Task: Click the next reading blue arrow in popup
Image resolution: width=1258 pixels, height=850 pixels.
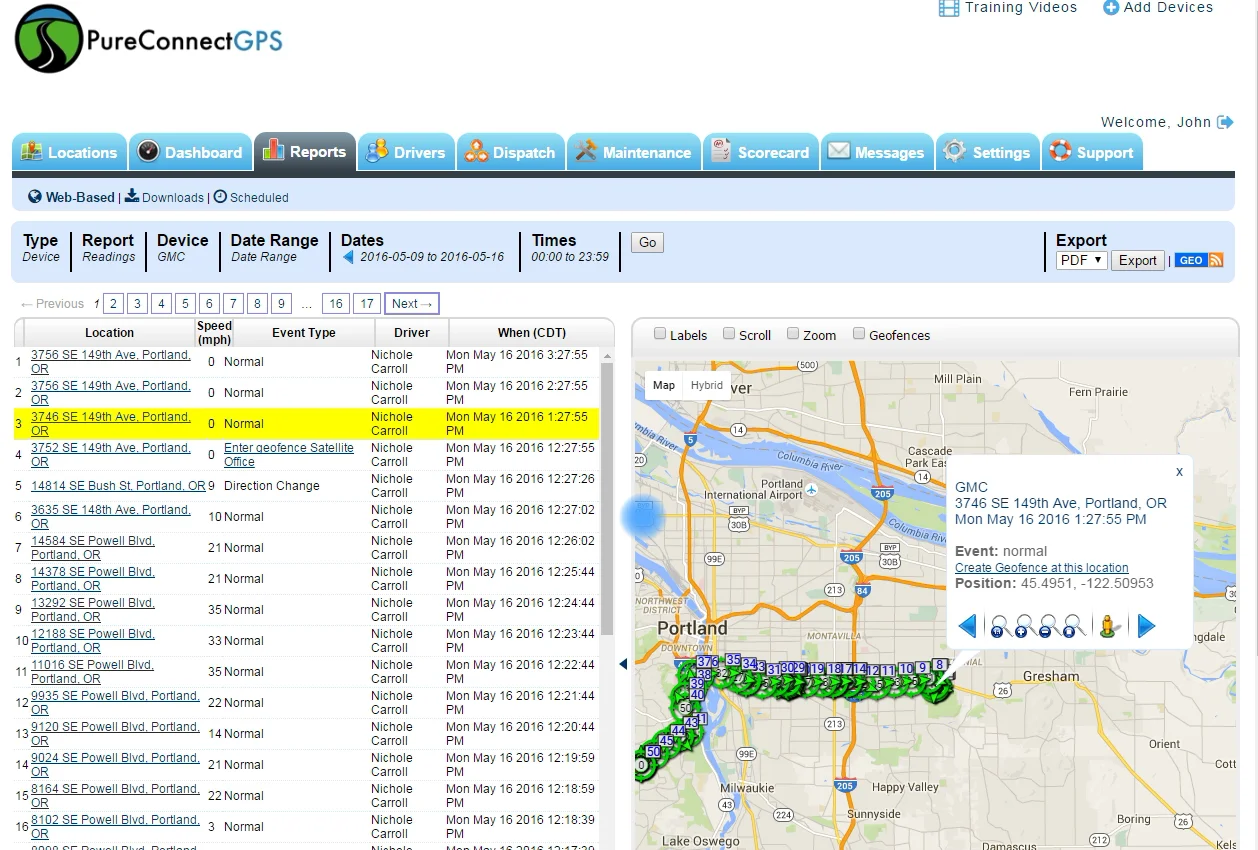Action: 1146,627
